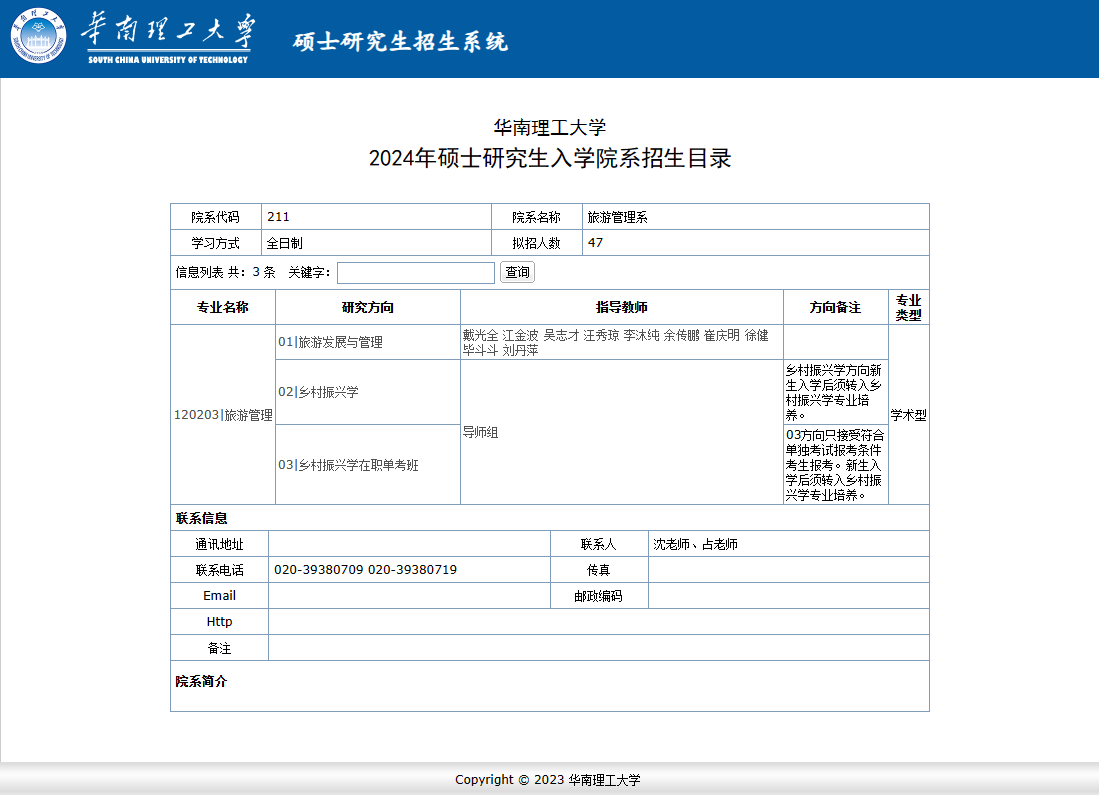Click the 查询 search button
The width and height of the screenshot is (1099, 795).
point(517,272)
